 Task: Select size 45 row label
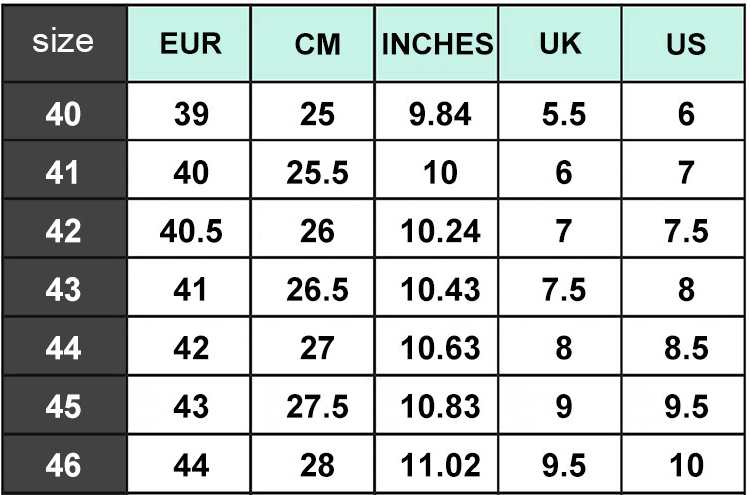pyautogui.click(x=63, y=407)
